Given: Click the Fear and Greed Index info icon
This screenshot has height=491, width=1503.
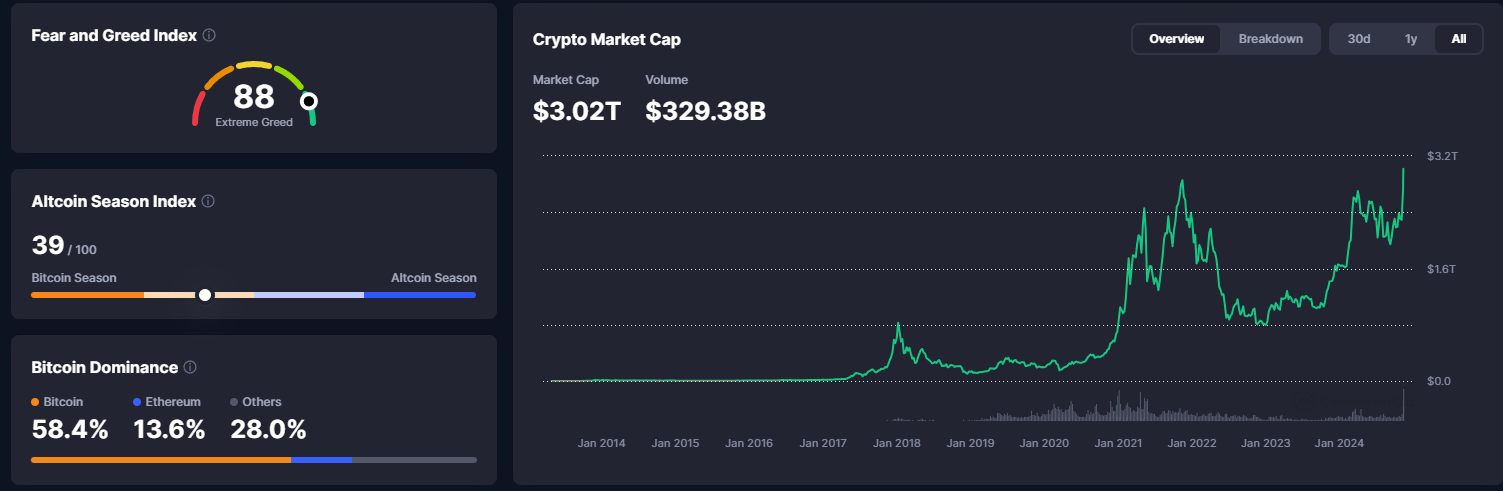Looking at the screenshot, I should (209, 35).
